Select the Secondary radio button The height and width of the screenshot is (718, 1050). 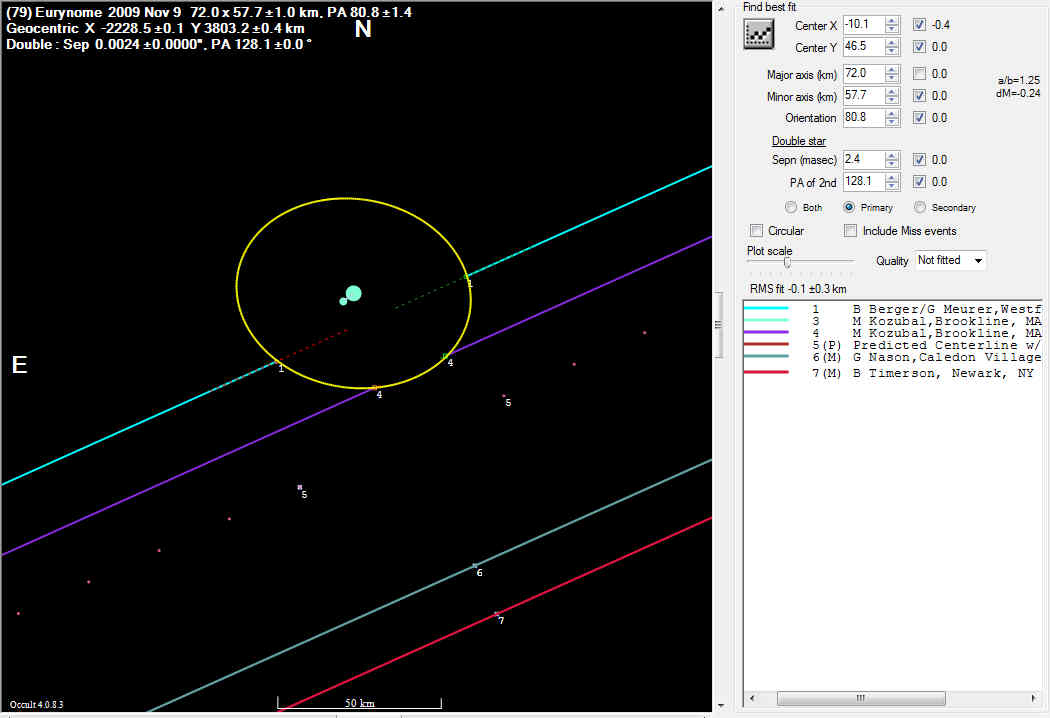point(920,207)
